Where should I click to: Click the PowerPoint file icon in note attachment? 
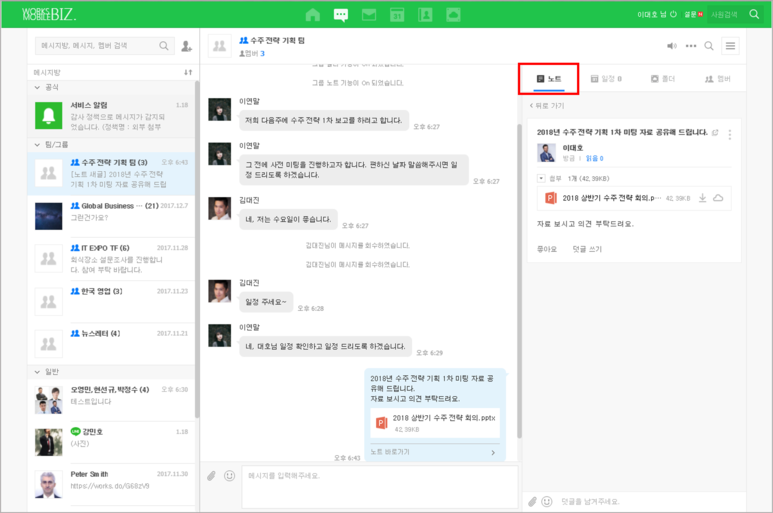tap(551, 198)
